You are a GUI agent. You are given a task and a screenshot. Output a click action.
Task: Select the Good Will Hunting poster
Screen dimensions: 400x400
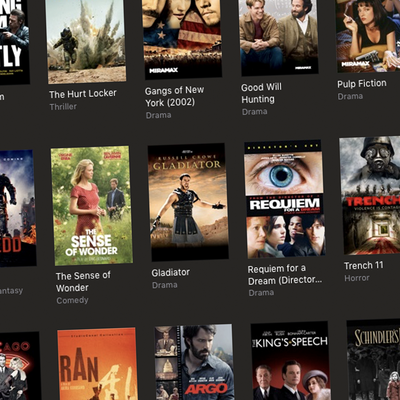tap(278, 37)
